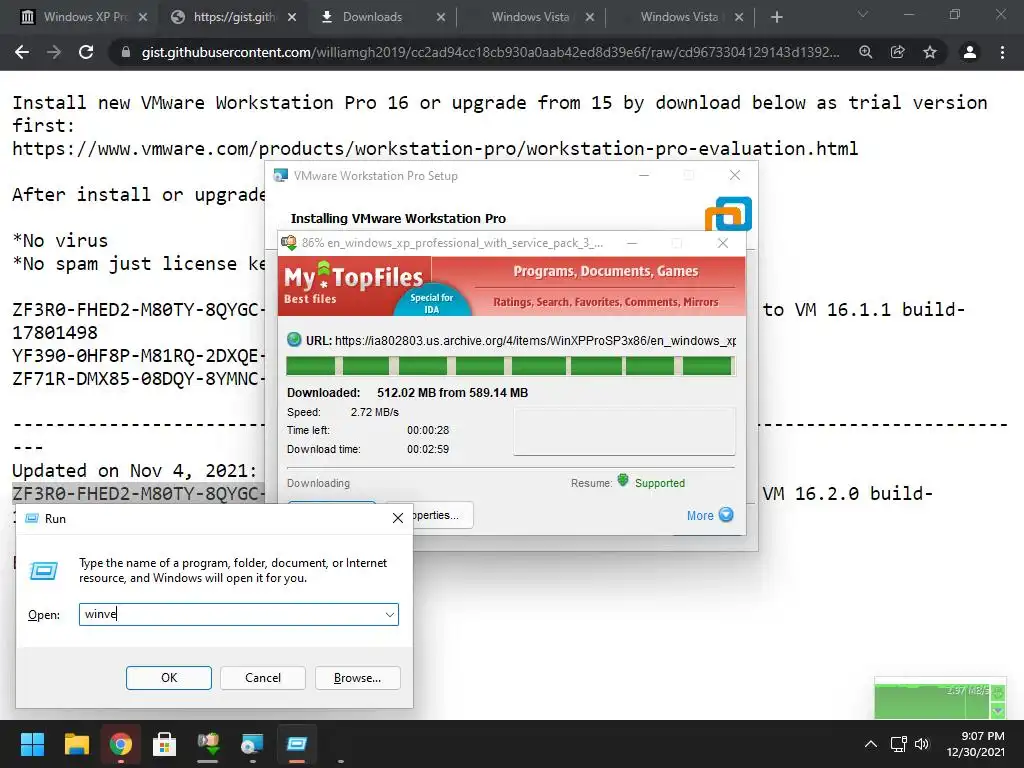1024x768 pixels.
Task: Click Browse in the Run dialog
Action: pyautogui.click(x=357, y=678)
